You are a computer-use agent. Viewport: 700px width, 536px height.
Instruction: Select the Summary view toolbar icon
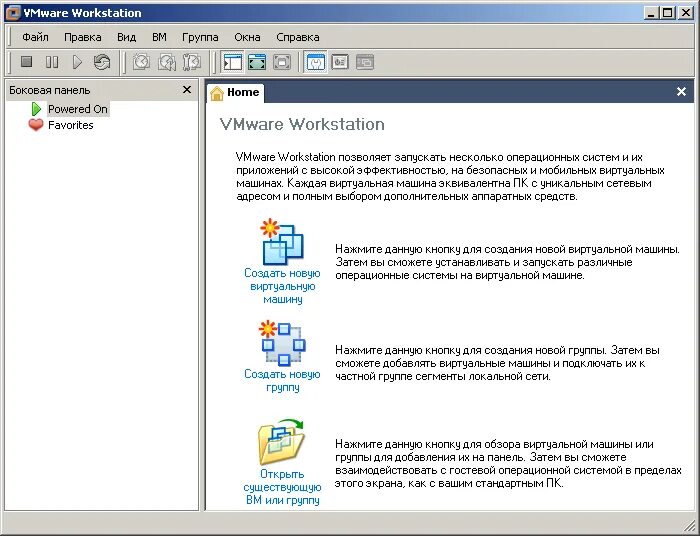click(316, 62)
